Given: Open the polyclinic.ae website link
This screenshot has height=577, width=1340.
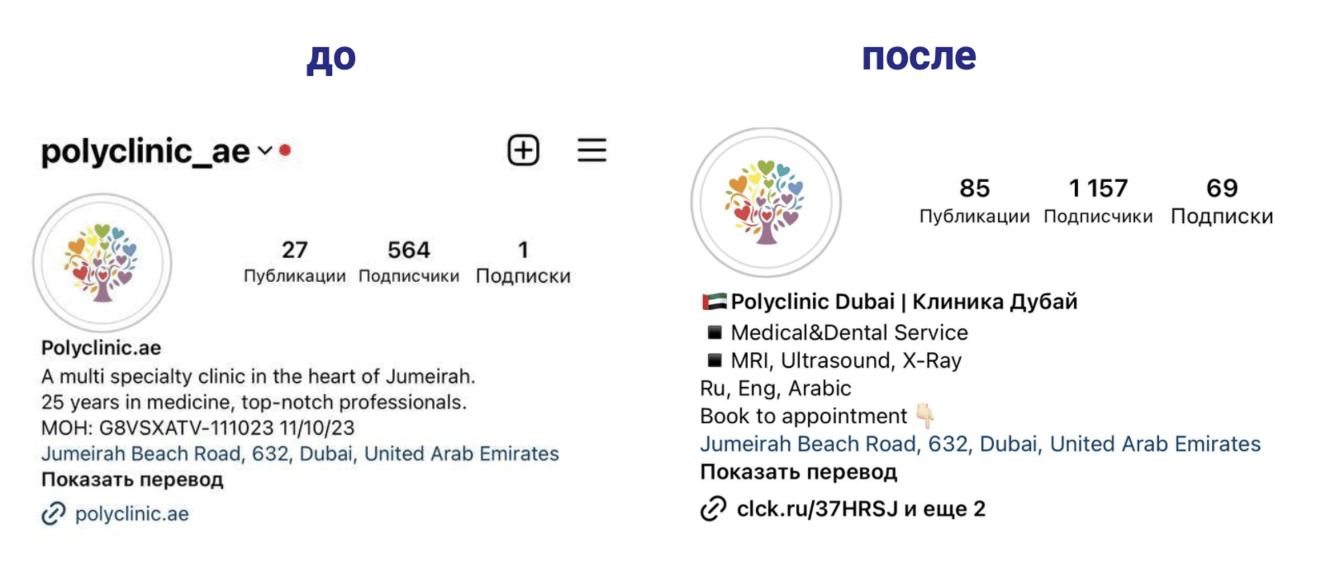Looking at the screenshot, I should [x=132, y=514].
